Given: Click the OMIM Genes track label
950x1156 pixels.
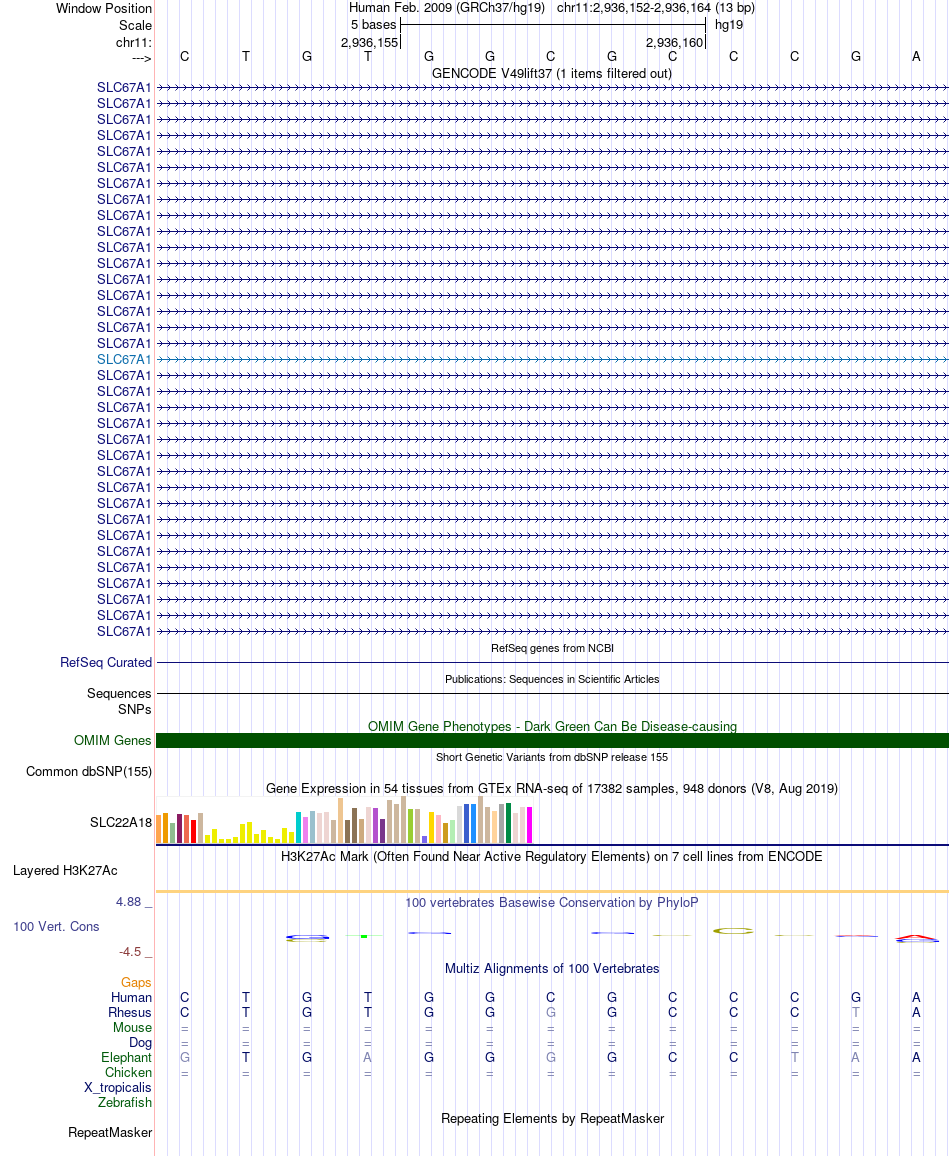Looking at the screenshot, I should pos(113,740).
